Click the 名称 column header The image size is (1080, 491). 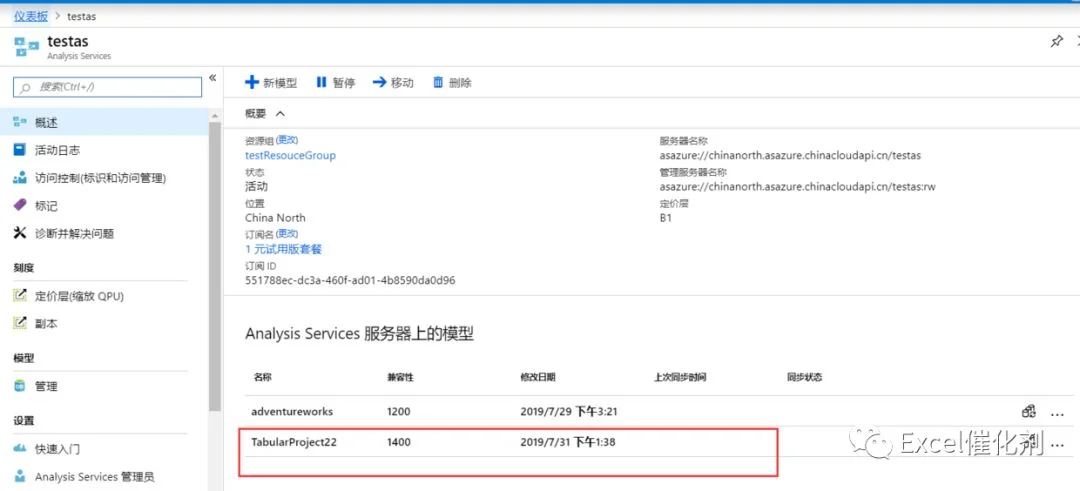[262, 377]
